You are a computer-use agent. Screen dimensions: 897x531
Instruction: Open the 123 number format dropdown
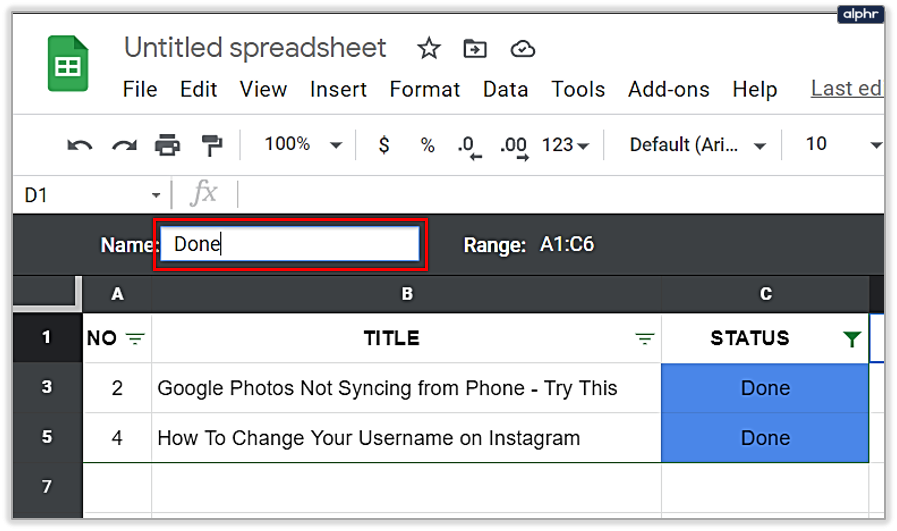(x=565, y=145)
